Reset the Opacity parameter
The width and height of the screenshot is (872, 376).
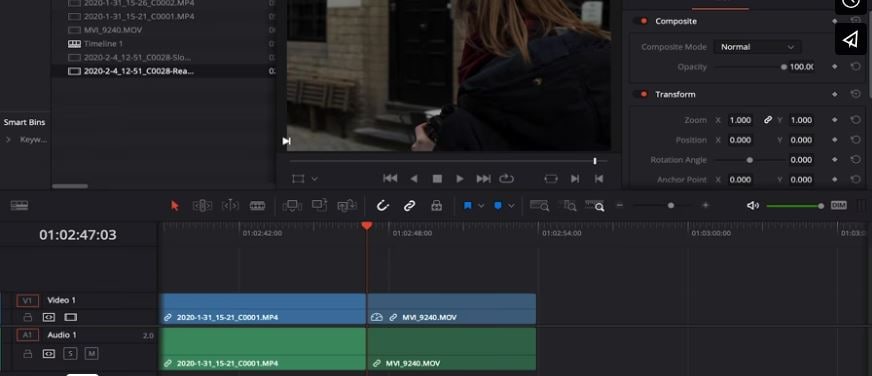click(x=856, y=67)
